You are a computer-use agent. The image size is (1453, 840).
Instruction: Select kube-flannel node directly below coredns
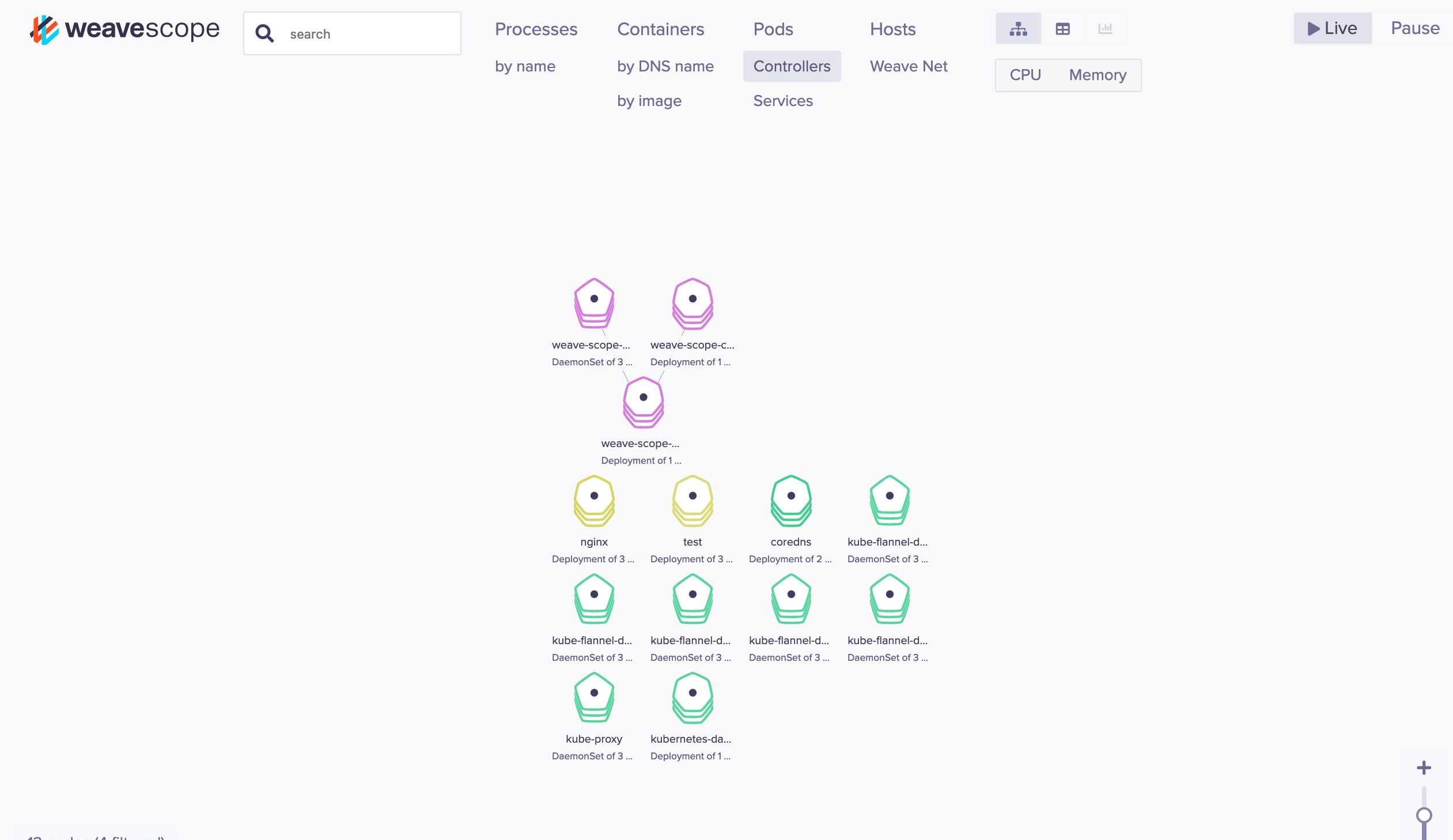point(791,599)
